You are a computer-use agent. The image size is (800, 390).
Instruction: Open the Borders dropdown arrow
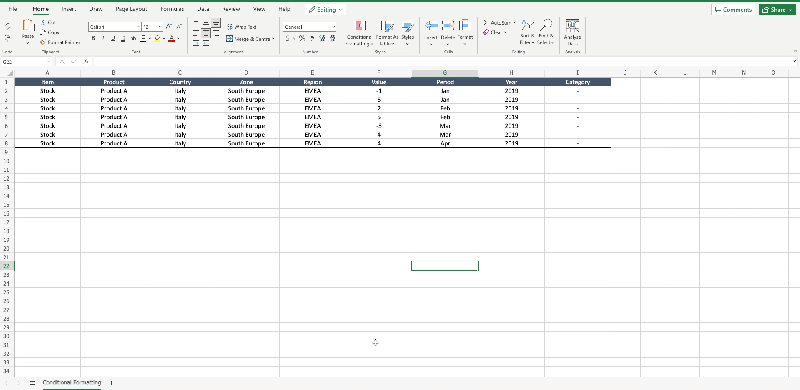click(149, 38)
